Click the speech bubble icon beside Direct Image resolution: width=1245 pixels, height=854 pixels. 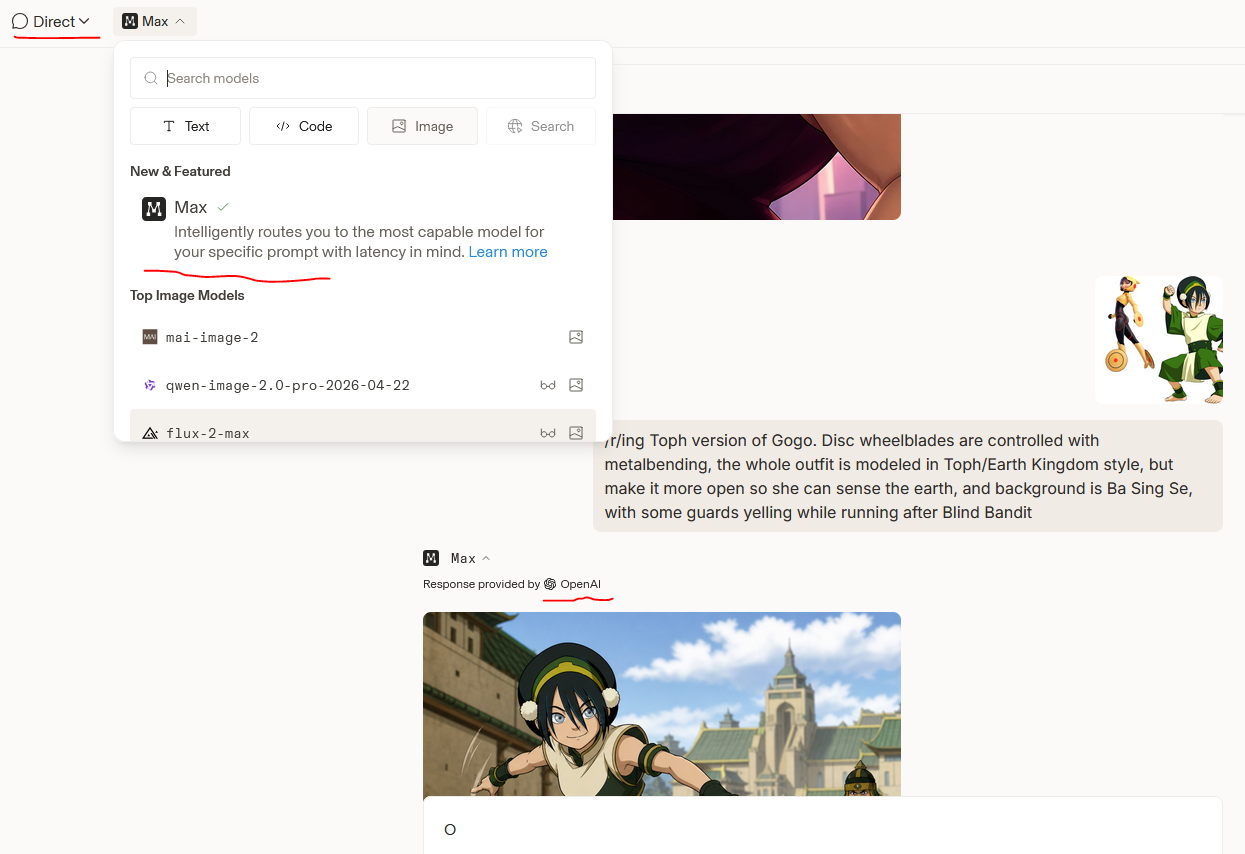tap(20, 21)
